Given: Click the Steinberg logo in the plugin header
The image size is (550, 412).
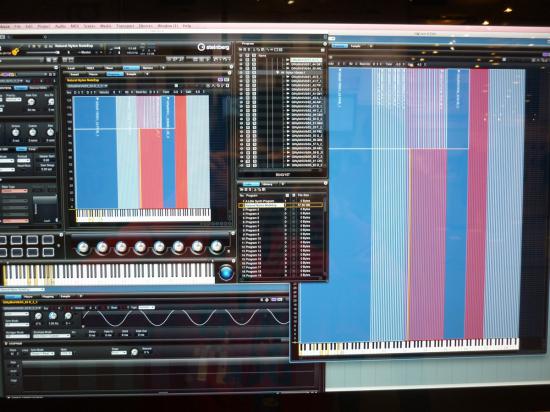Looking at the screenshot, I should coord(213,47).
